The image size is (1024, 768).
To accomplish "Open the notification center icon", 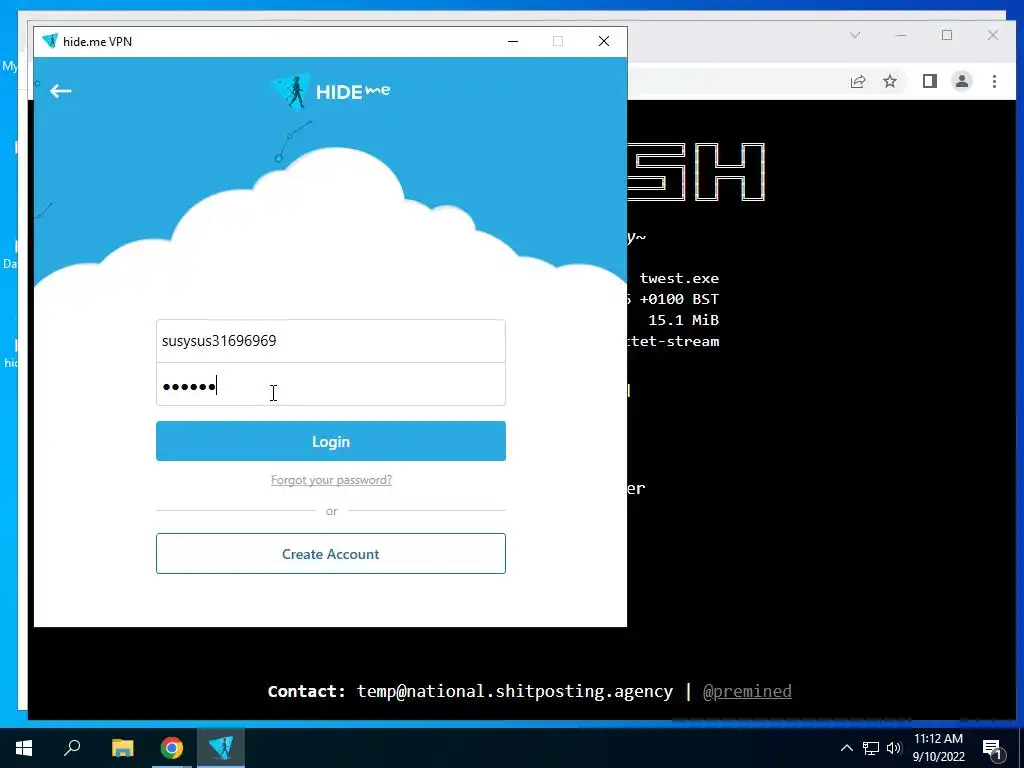I will 993,748.
